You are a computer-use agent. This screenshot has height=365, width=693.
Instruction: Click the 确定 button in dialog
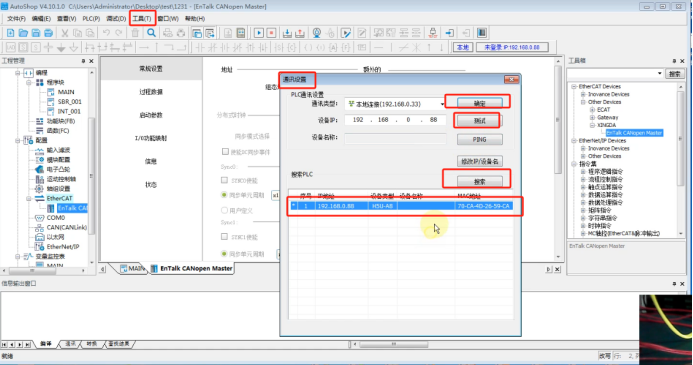[x=480, y=103]
